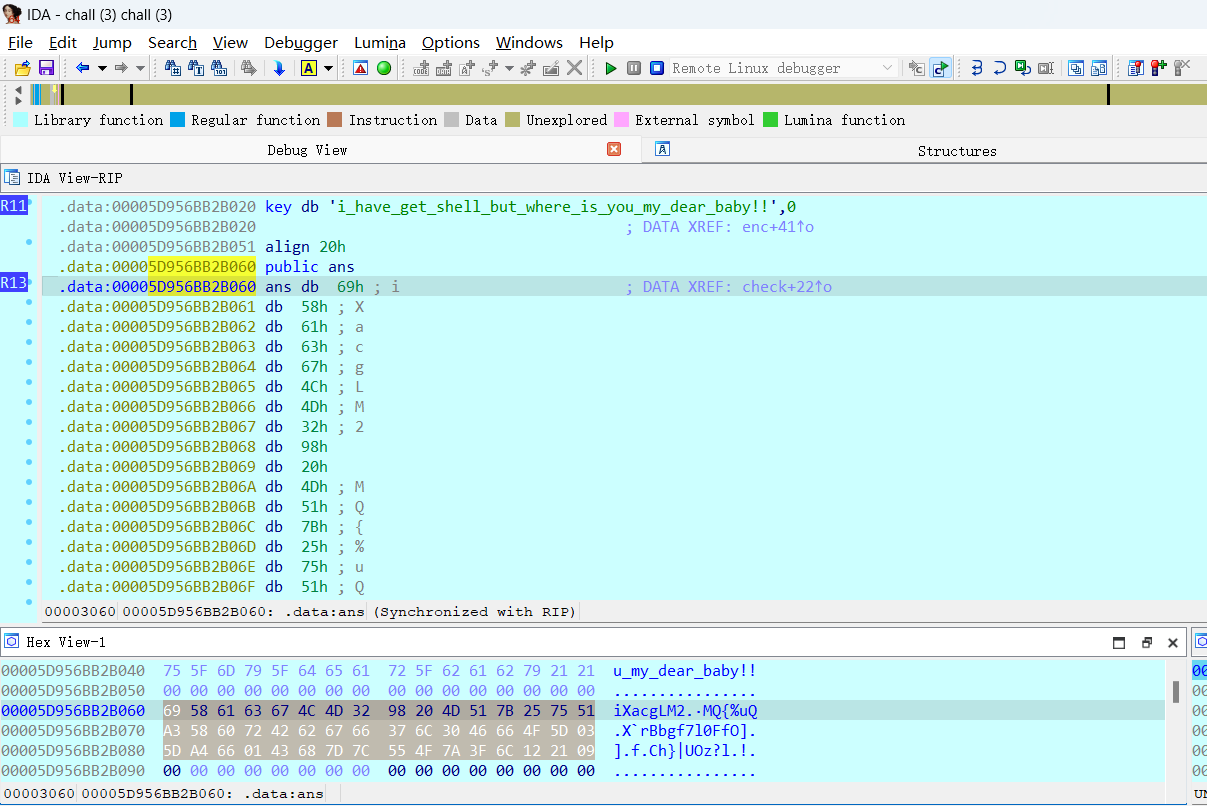Open text search via the binoculars-T icon
The width and height of the screenshot is (1207, 806).
point(196,67)
